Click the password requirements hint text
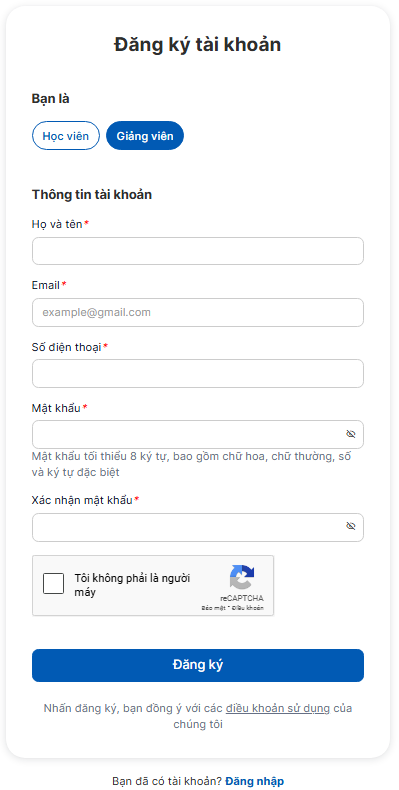Viewport: 399px width, 790px height. tap(191, 465)
